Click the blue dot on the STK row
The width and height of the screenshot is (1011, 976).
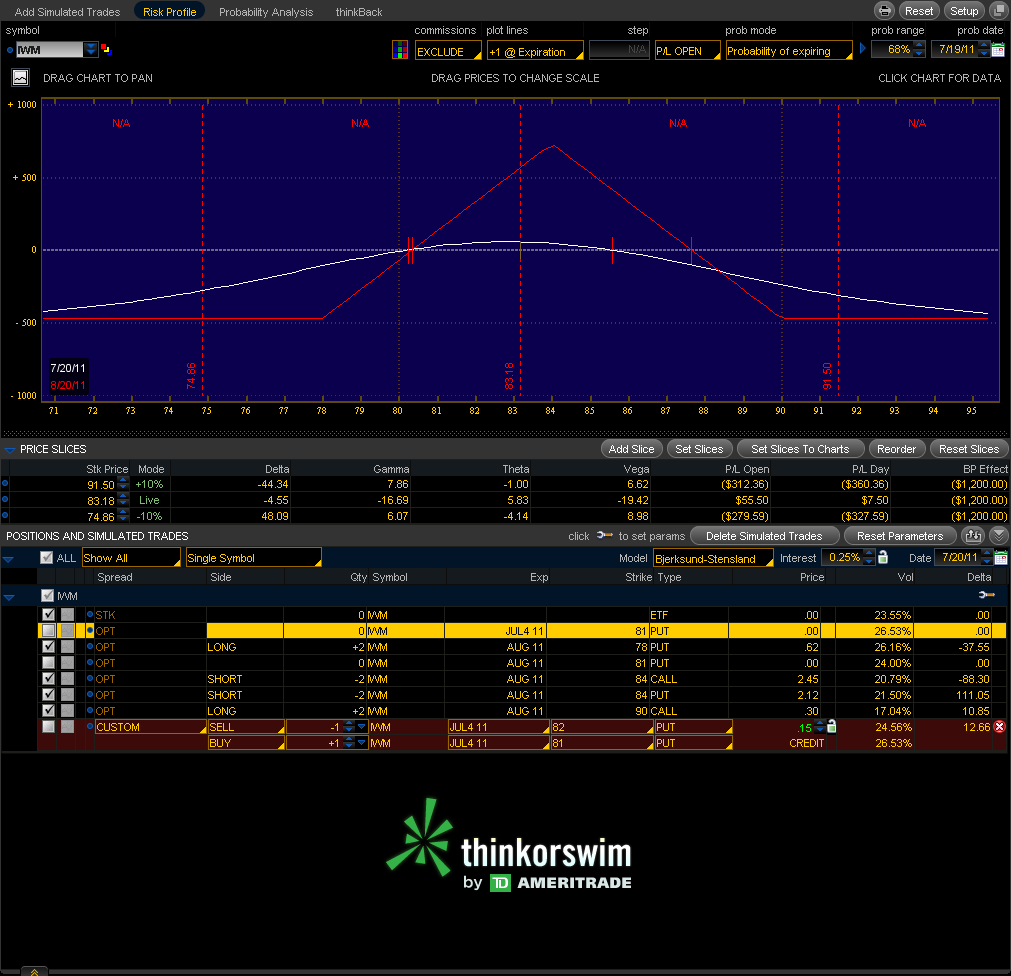point(90,614)
